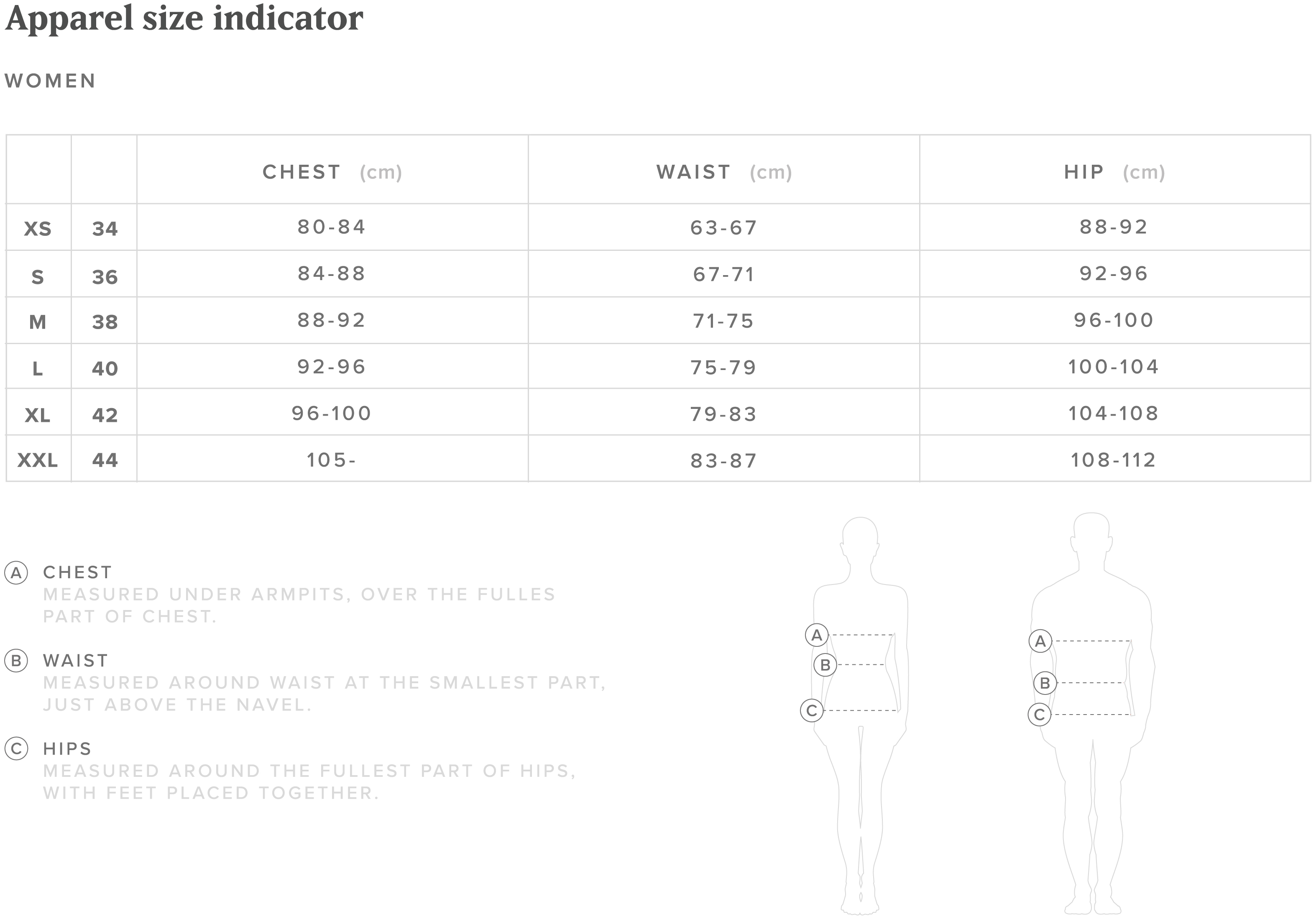Click the 105- chest value for XXL
This screenshot has width=1316, height=919.
tap(331, 460)
